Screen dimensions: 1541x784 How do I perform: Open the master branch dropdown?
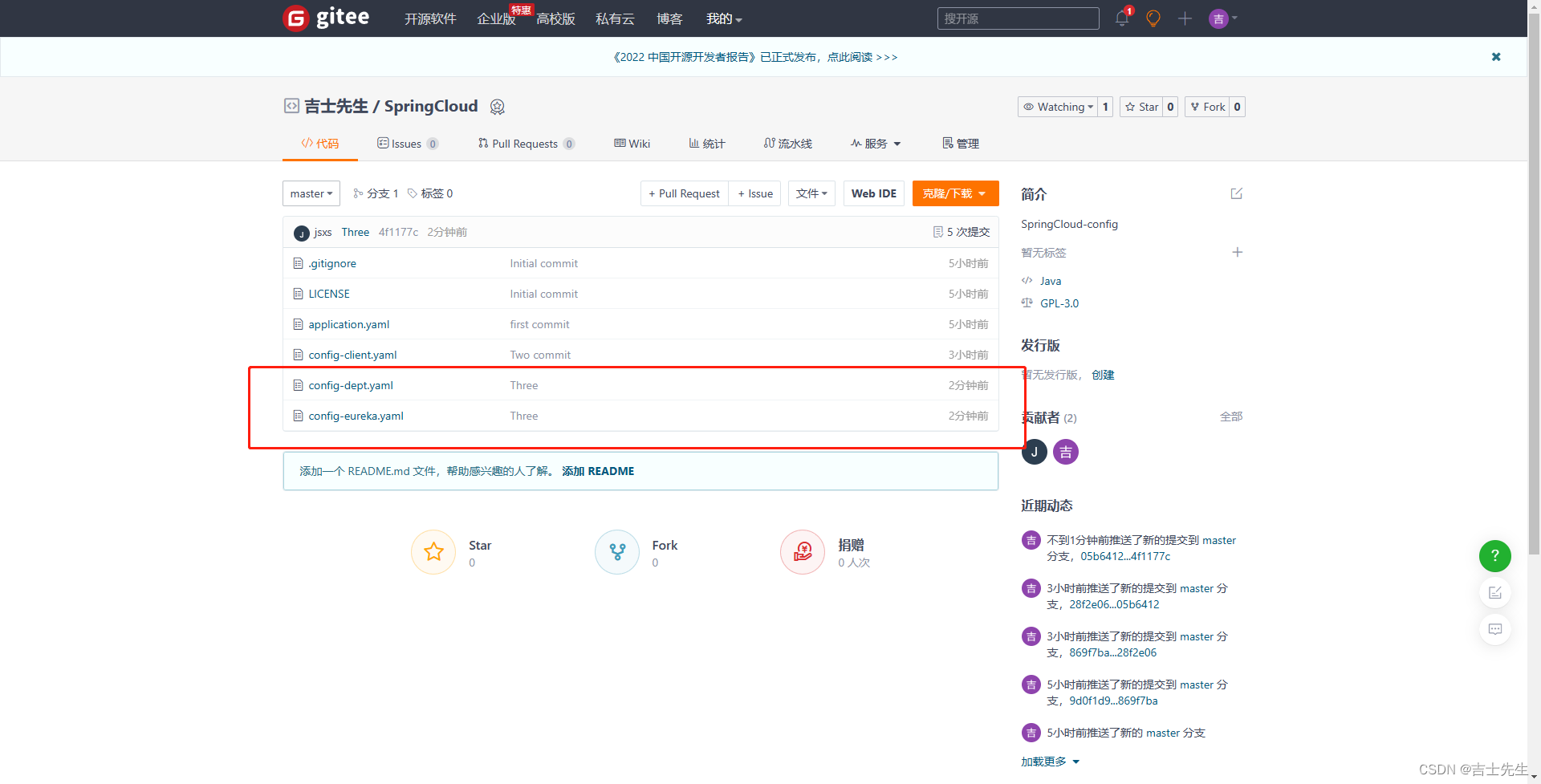pos(311,193)
